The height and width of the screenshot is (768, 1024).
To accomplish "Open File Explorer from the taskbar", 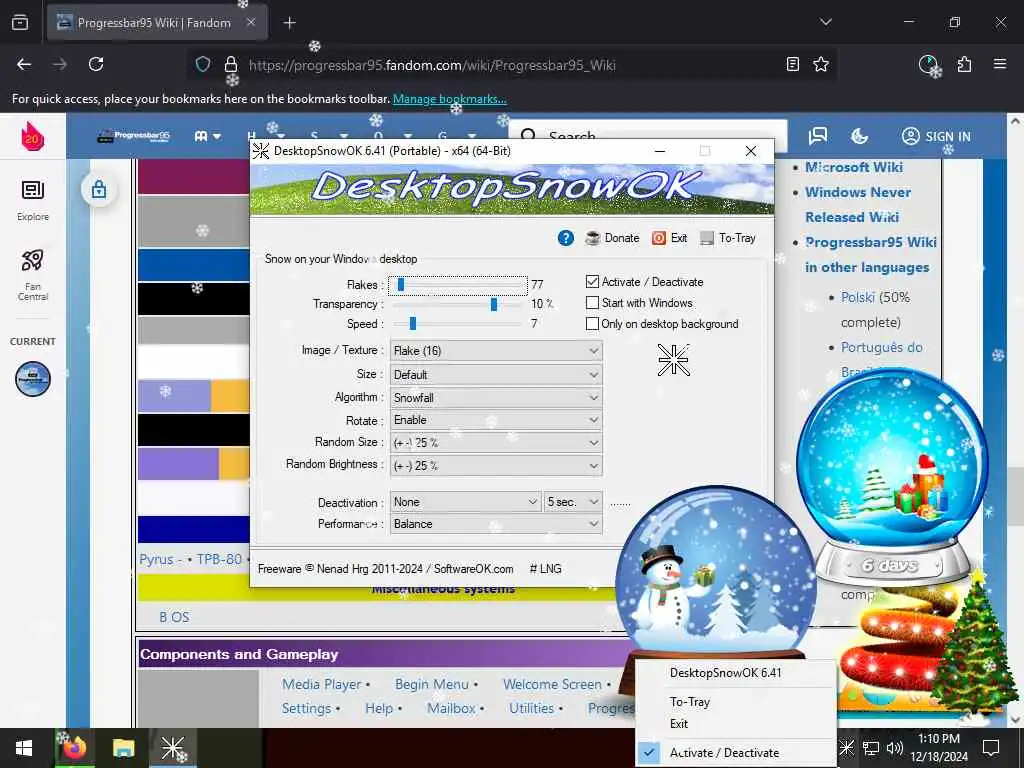I will click(123, 748).
